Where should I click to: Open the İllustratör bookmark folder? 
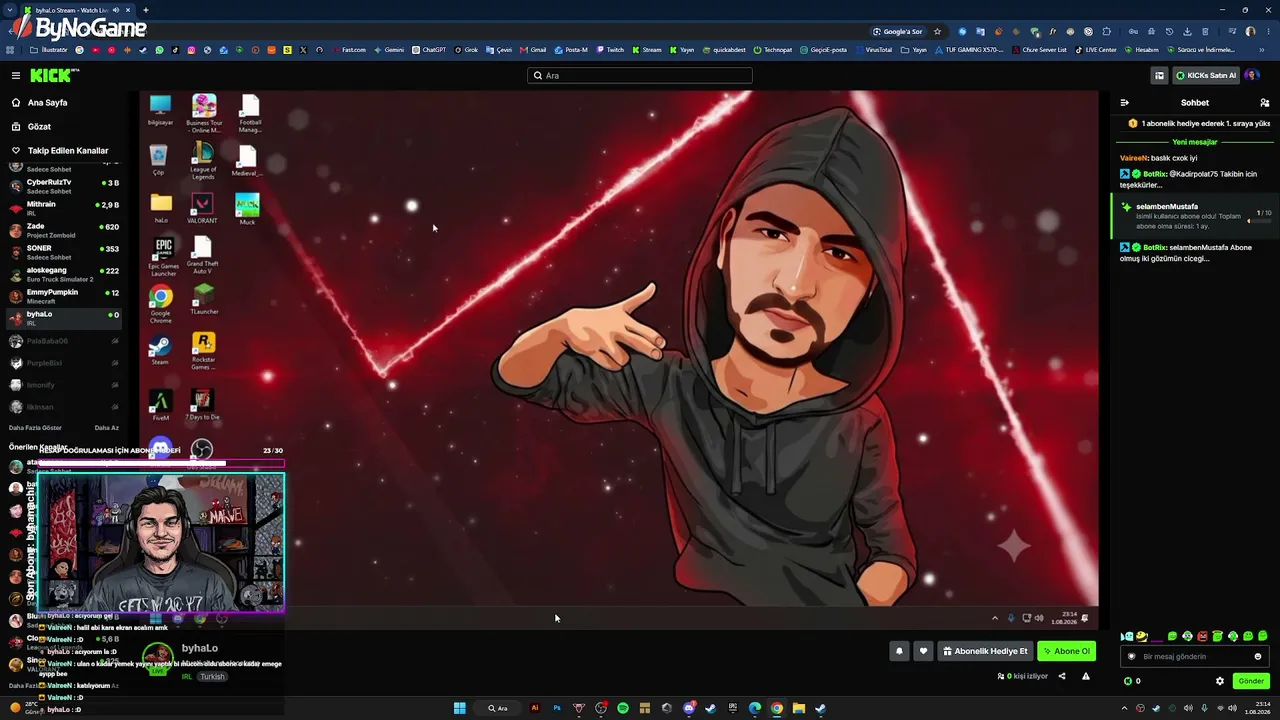(49, 50)
